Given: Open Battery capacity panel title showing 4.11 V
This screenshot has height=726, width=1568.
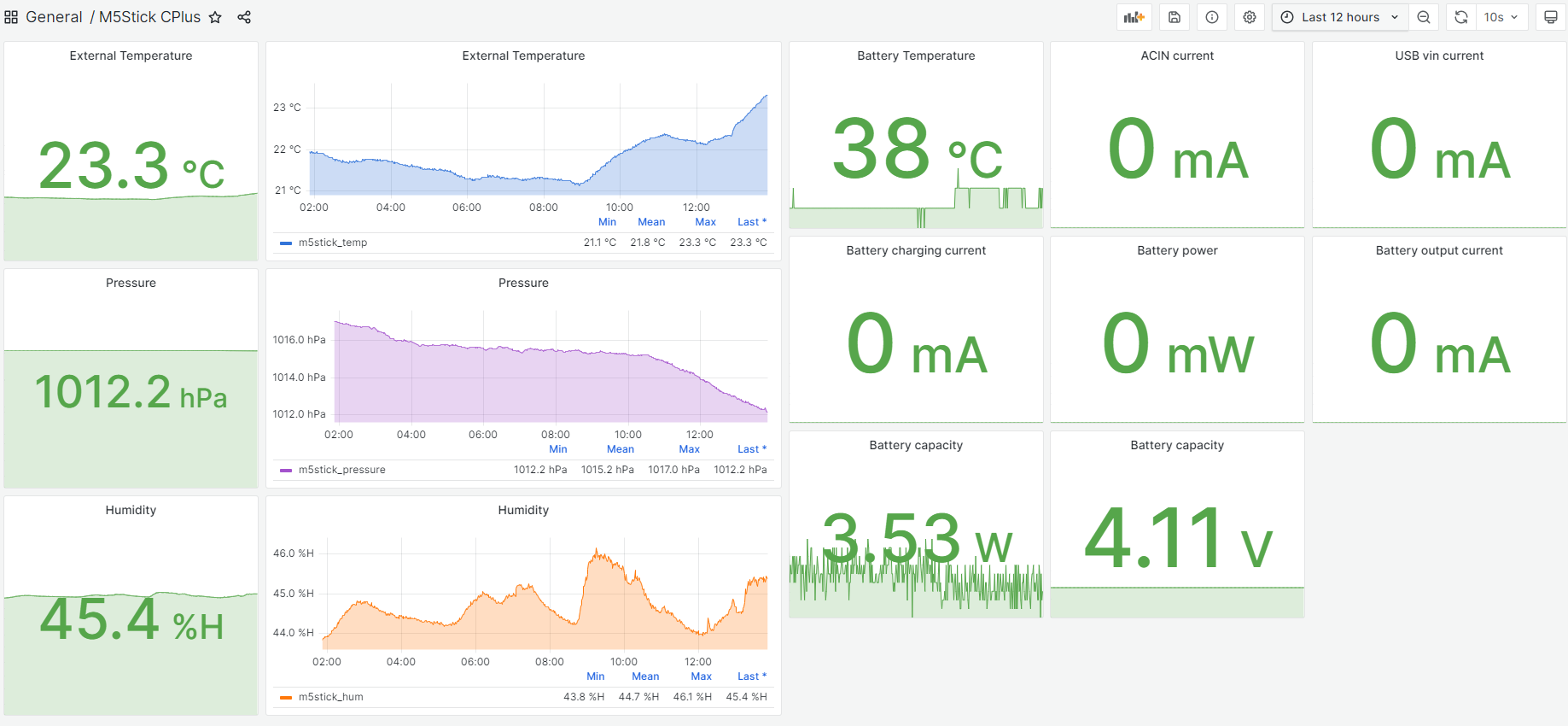Looking at the screenshot, I should pyautogui.click(x=1177, y=445).
